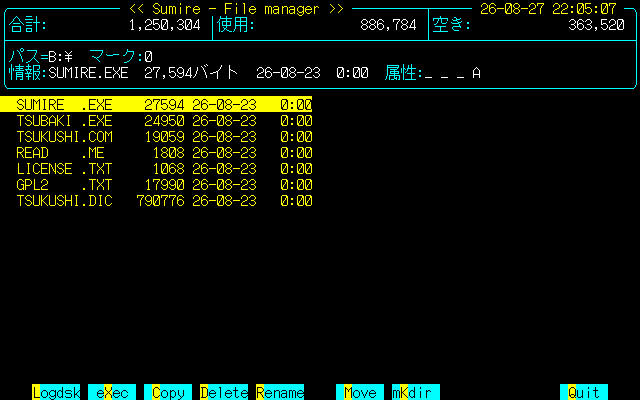Select the mKdir command
Image resolution: width=640 pixels, height=400 pixels.
(x=416, y=392)
